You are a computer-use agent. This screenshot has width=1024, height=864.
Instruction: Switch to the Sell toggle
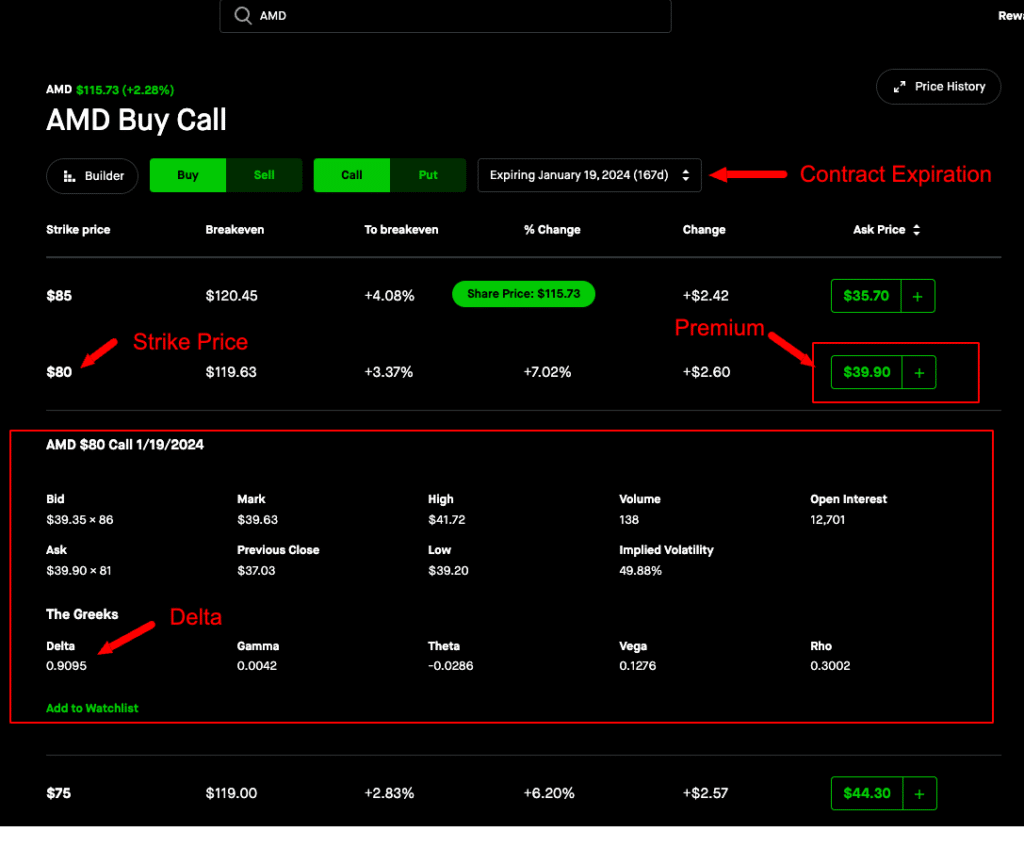tap(264, 175)
